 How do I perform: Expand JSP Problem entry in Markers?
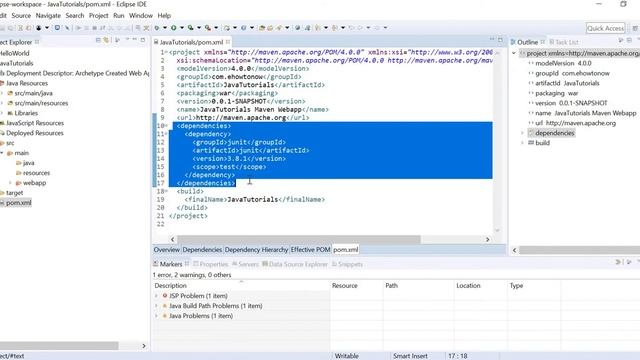tap(156, 296)
